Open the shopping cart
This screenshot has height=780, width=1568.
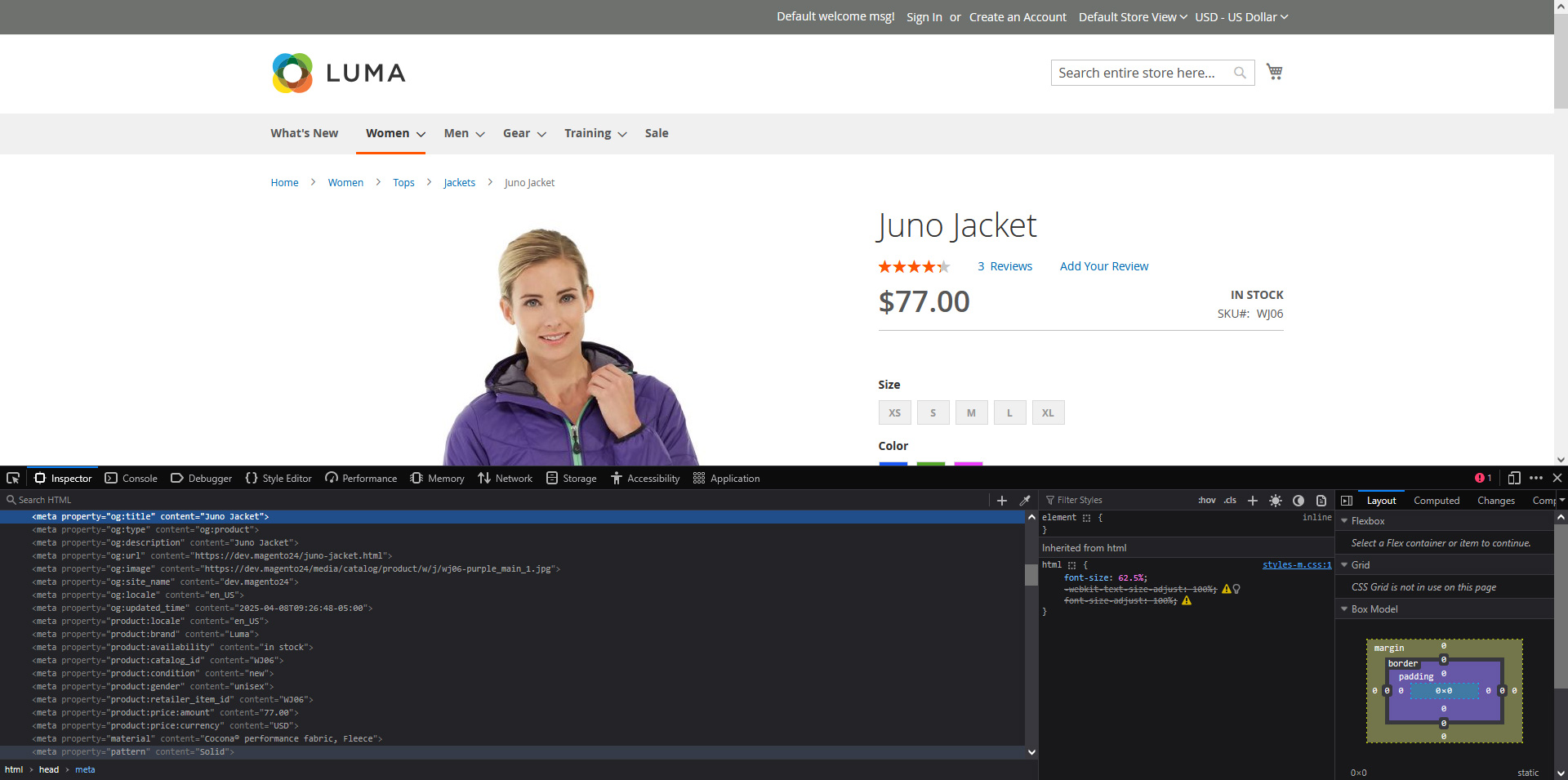coord(1274,71)
